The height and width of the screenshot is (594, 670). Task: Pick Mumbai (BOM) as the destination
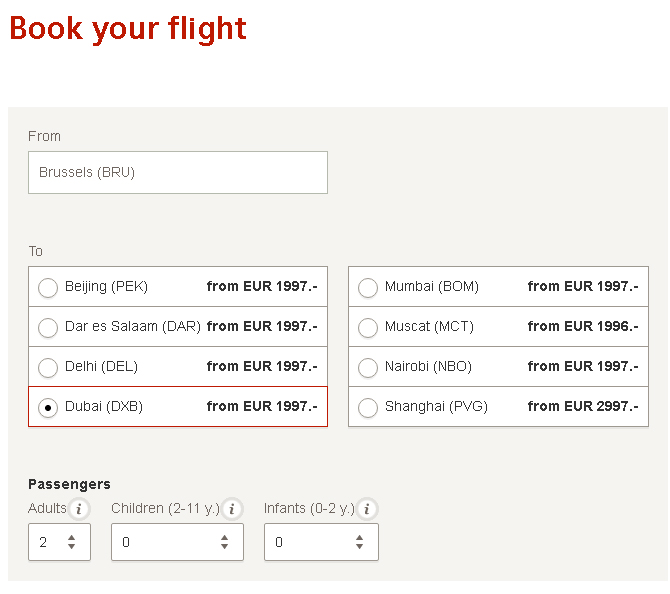[368, 287]
